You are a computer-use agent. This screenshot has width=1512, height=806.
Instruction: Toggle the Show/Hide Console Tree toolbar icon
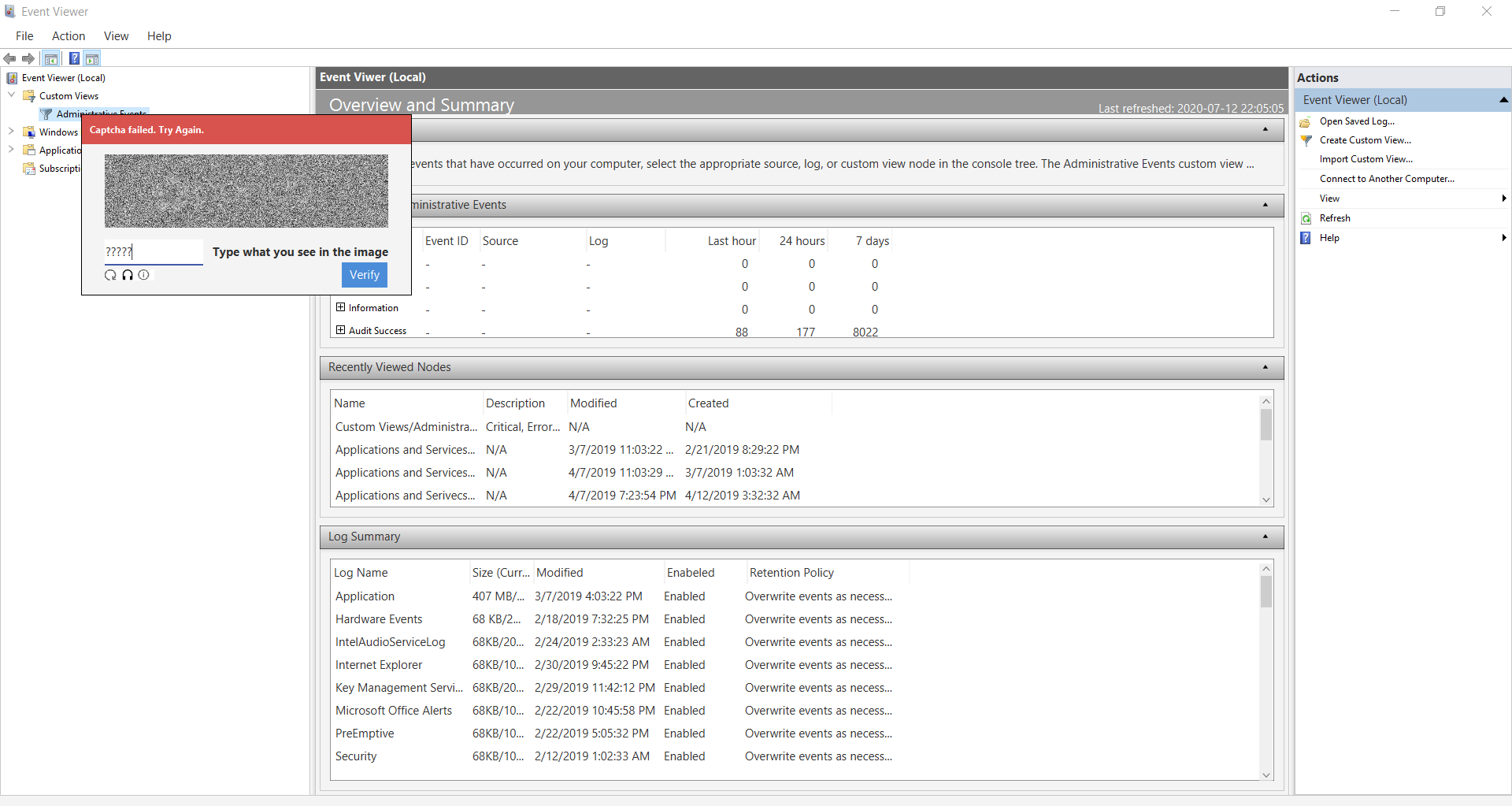51,58
